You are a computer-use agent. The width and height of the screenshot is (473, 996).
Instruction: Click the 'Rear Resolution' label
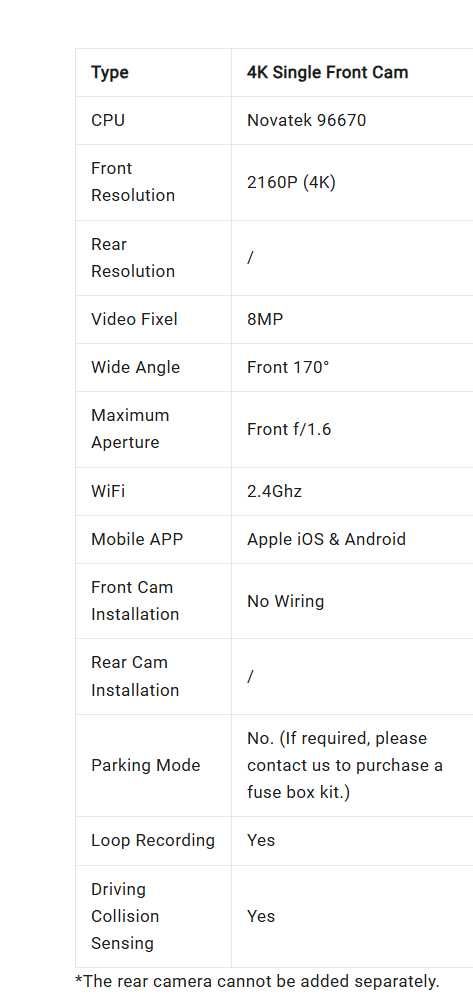133,258
